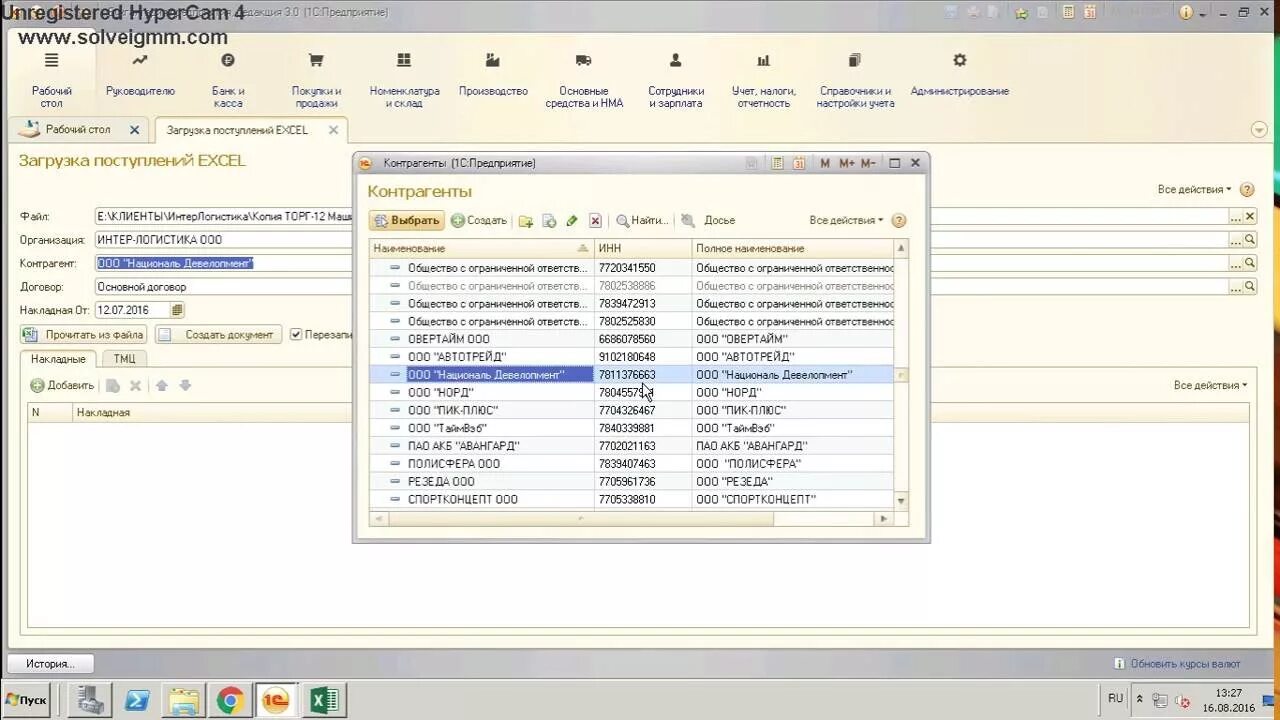Open calculator icon in main title bar
Image resolution: width=1280 pixels, height=720 pixels.
[x=1067, y=12]
